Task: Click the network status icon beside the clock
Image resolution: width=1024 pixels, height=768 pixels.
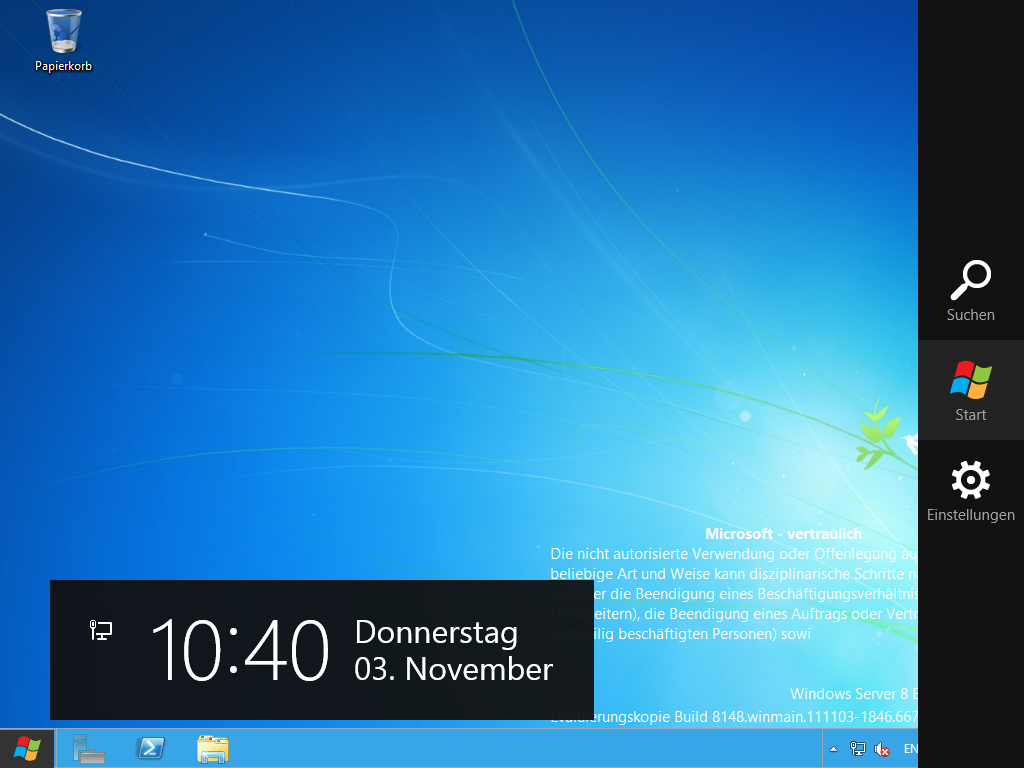Action: (101, 630)
